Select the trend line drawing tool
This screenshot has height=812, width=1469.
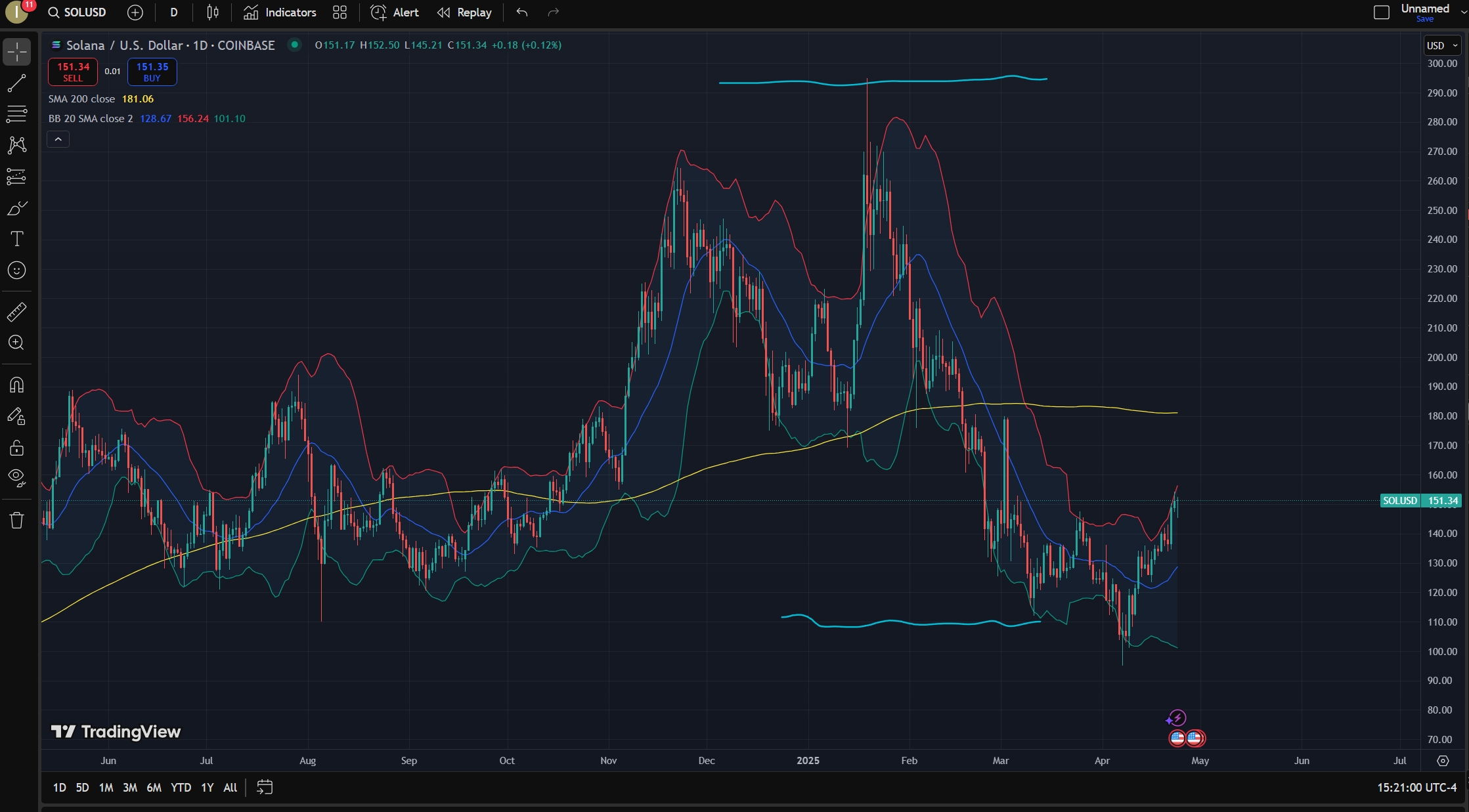pyautogui.click(x=16, y=83)
